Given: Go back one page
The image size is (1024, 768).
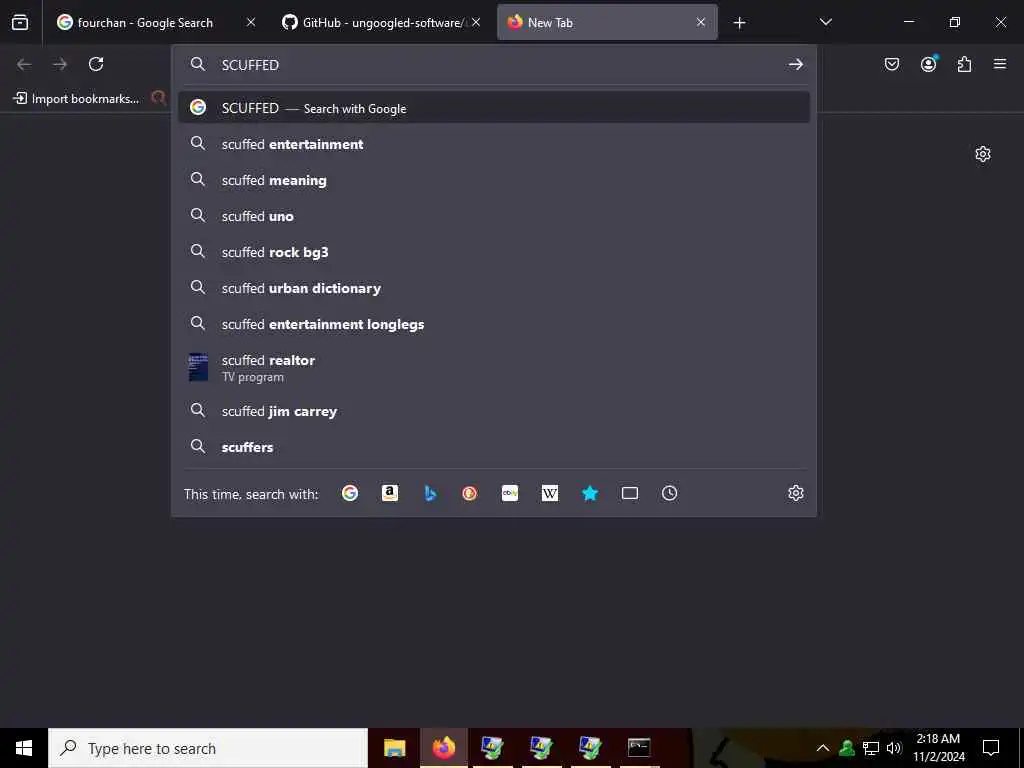Looking at the screenshot, I should click(x=24, y=64).
